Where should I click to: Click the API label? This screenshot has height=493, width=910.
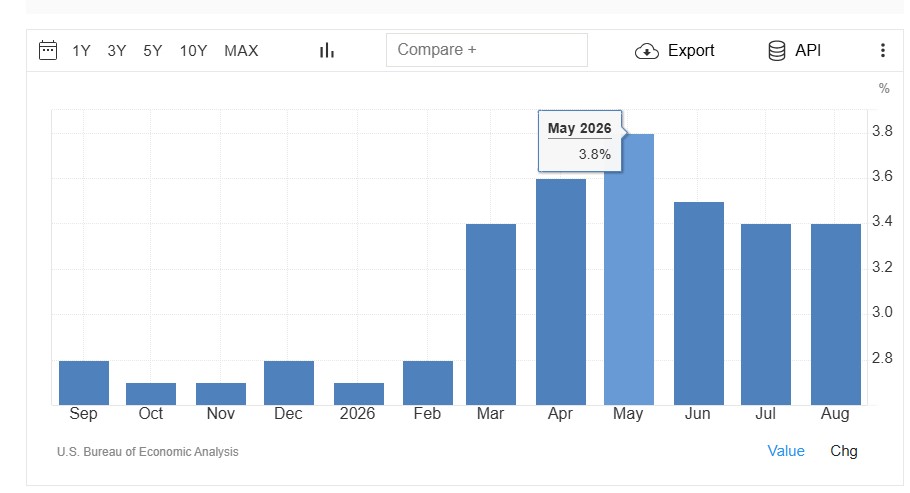pyautogui.click(x=808, y=51)
